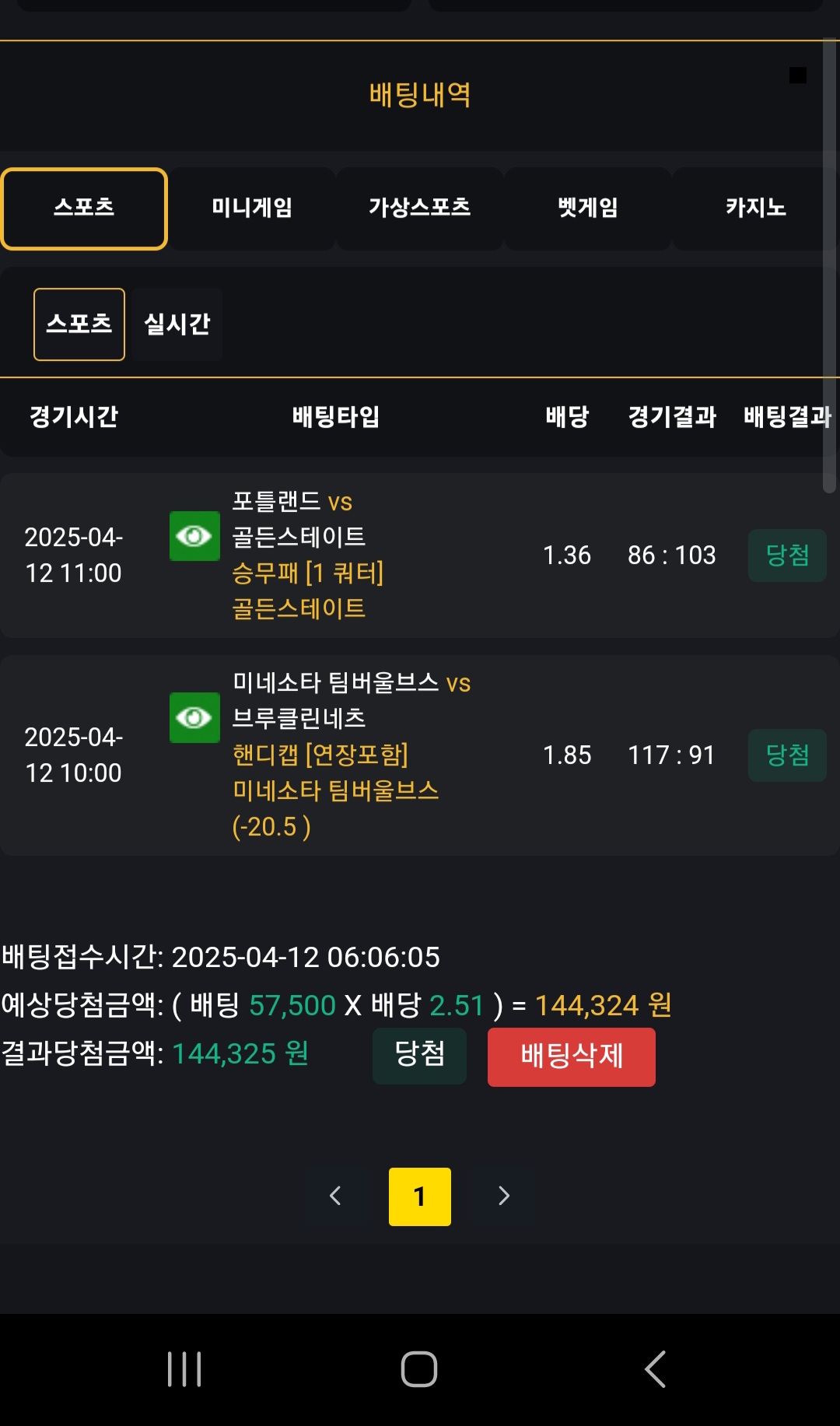Tap the eye icon for Portland game
The image size is (840, 1426).
[194, 536]
